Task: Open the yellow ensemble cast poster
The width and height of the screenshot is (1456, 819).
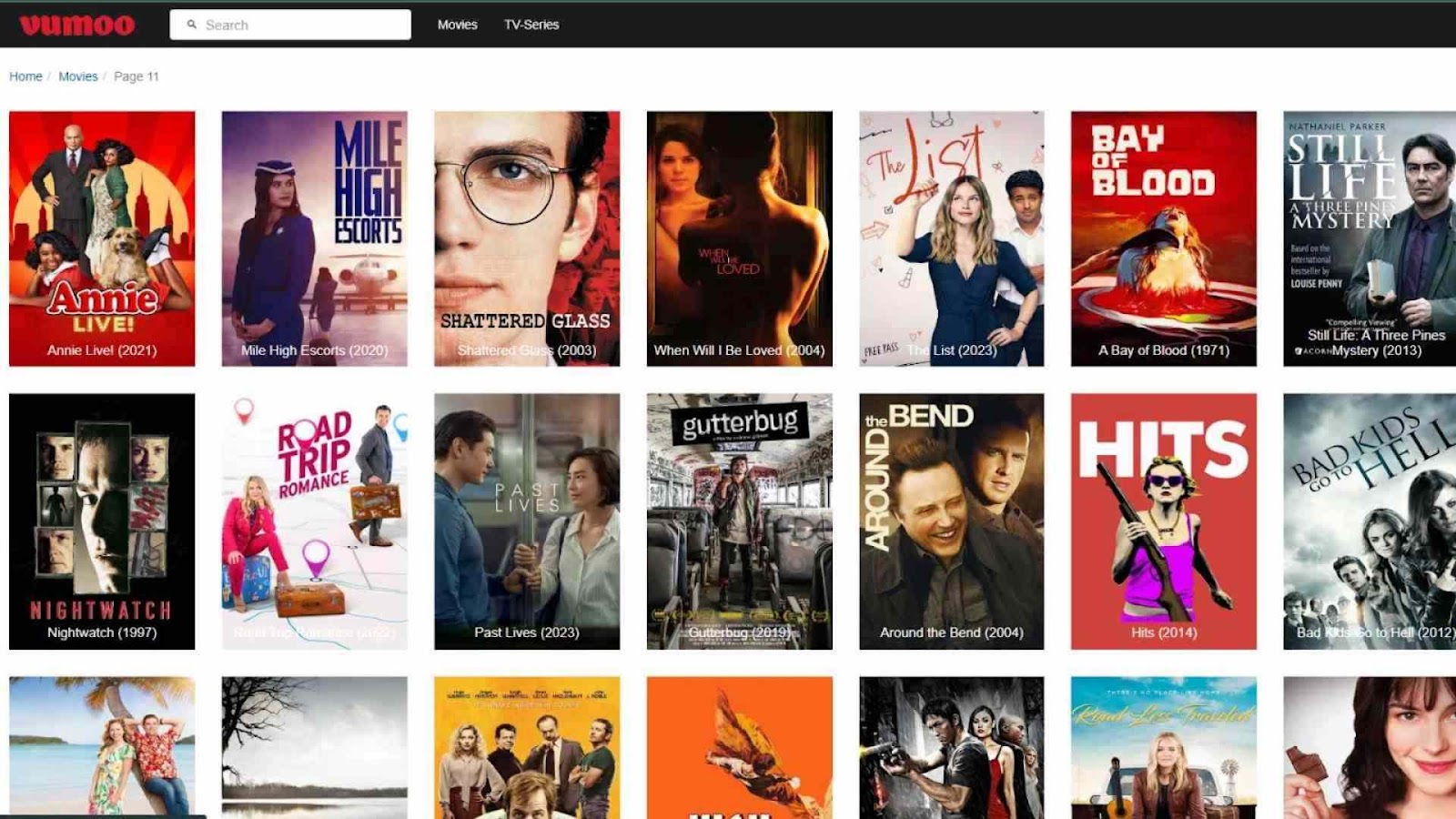Action: click(527, 747)
